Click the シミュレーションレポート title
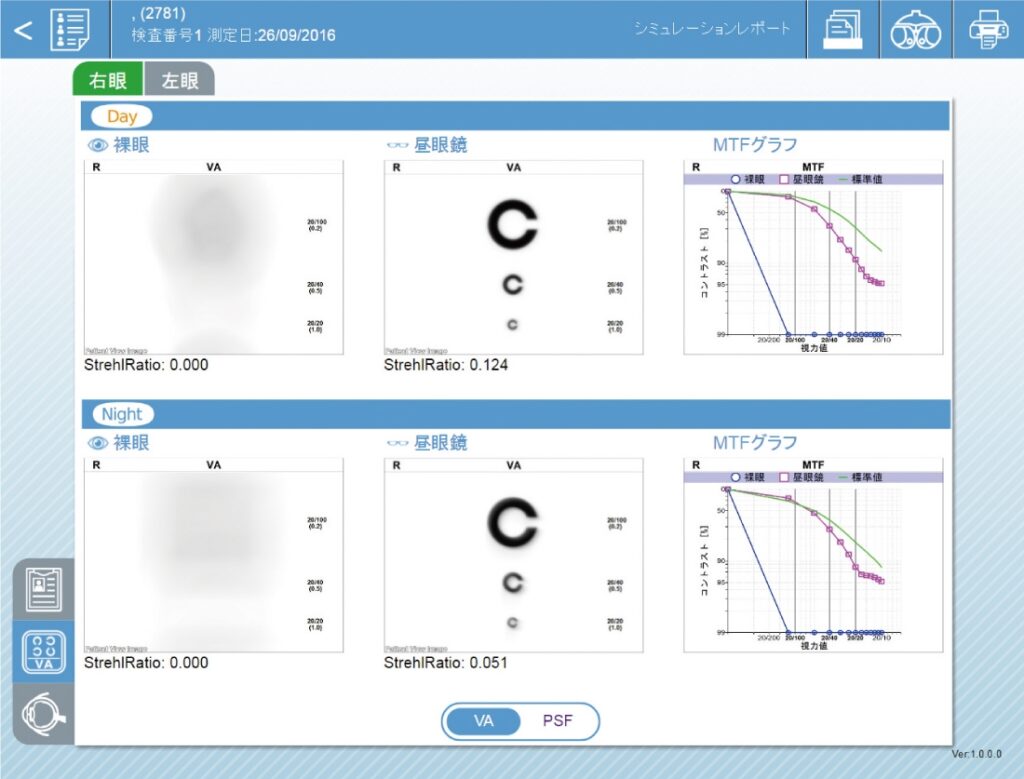The image size is (1024, 779). point(712,28)
